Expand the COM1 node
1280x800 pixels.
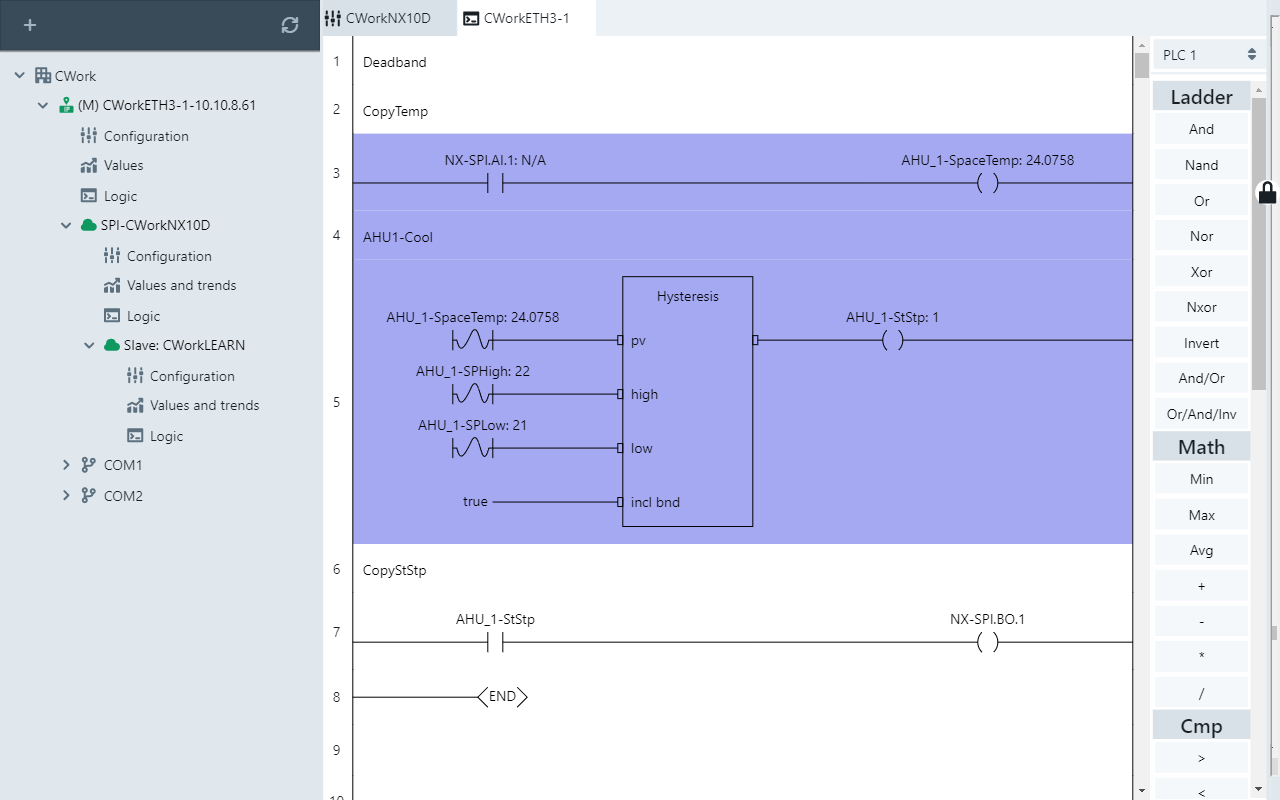66,464
